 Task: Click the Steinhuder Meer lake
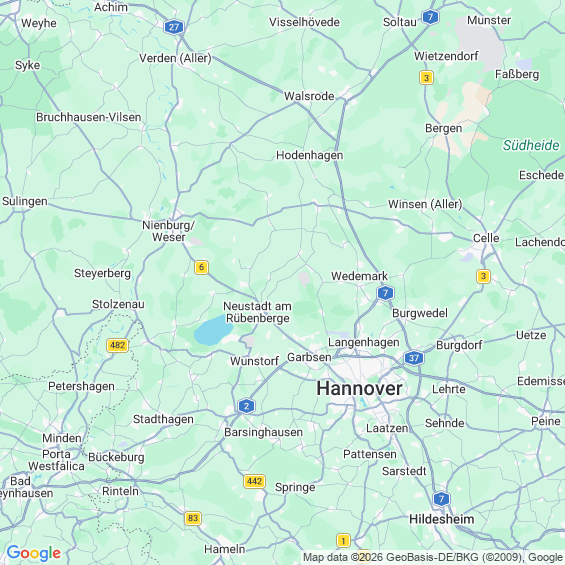coord(213,330)
